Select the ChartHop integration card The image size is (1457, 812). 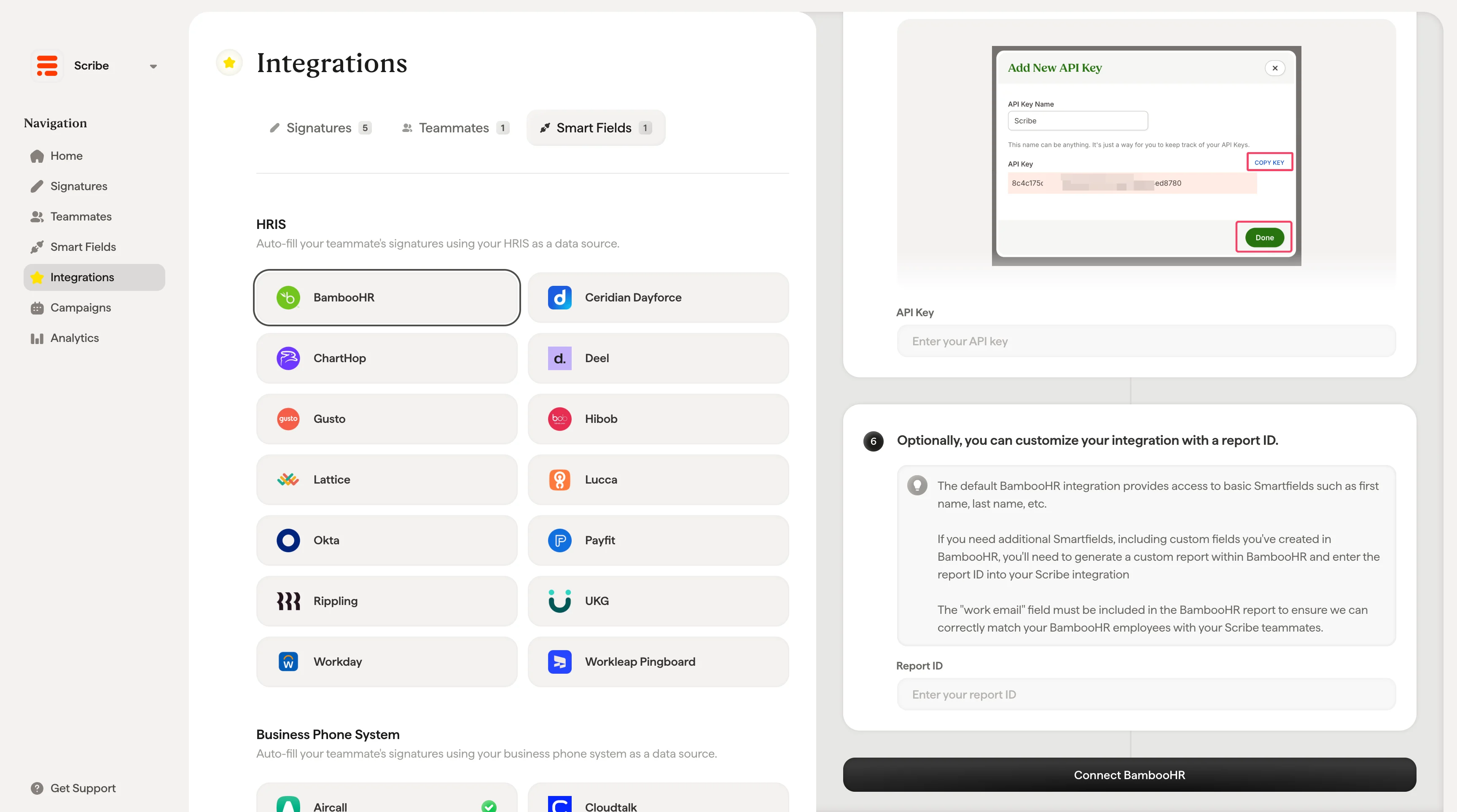tap(386, 358)
